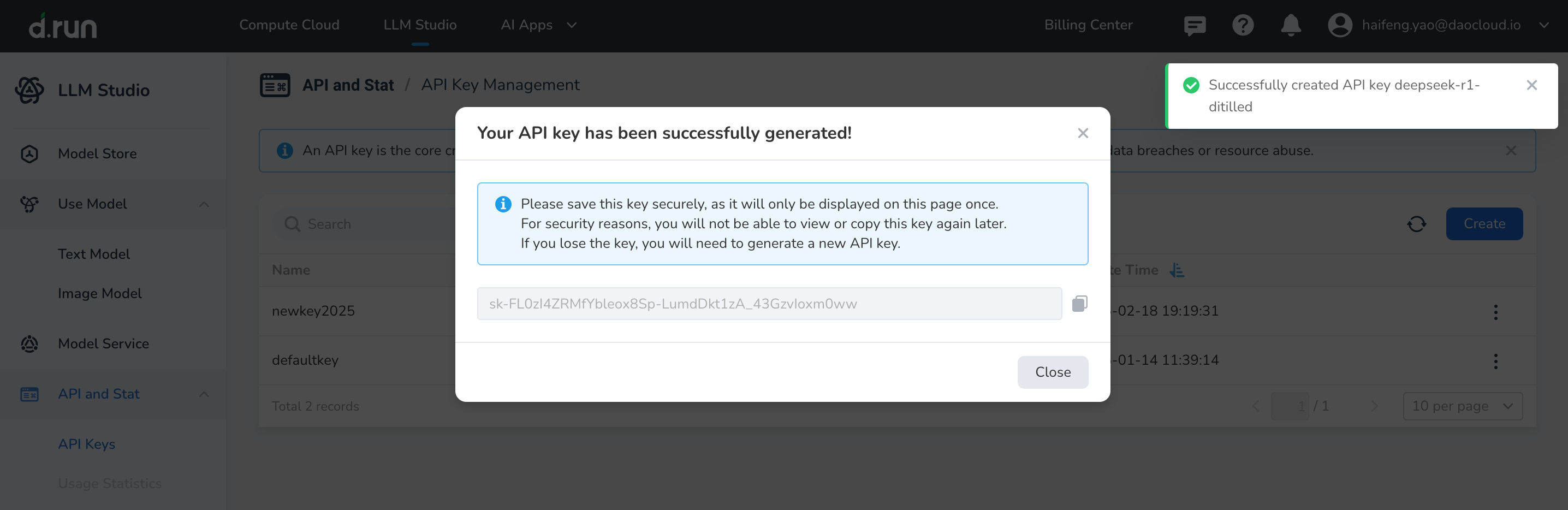Dismiss the success notification

click(x=1532, y=85)
